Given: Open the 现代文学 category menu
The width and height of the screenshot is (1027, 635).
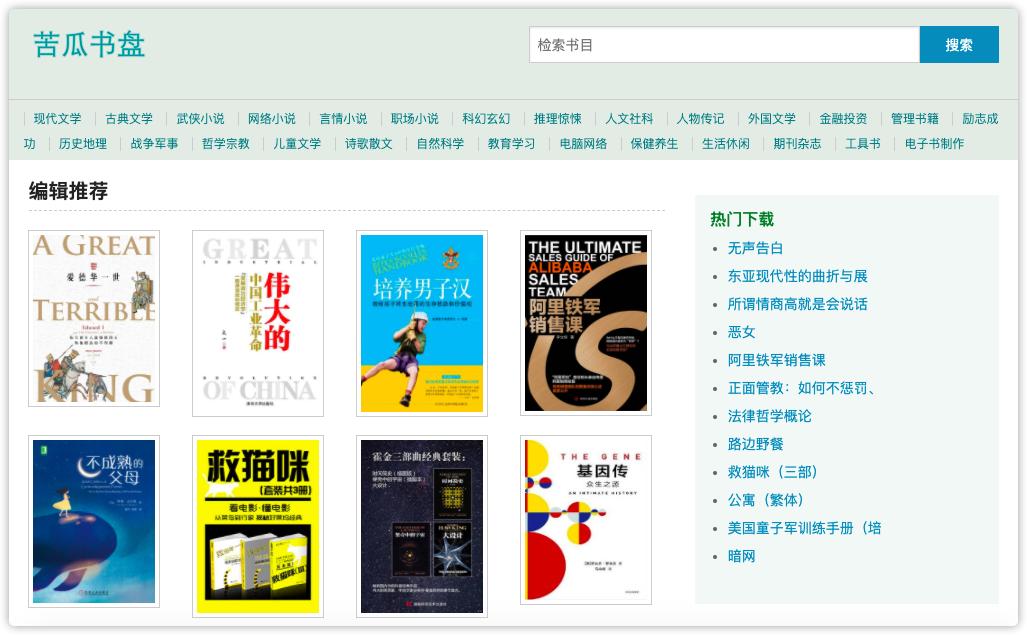Looking at the screenshot, I should (x=56, y=118).
